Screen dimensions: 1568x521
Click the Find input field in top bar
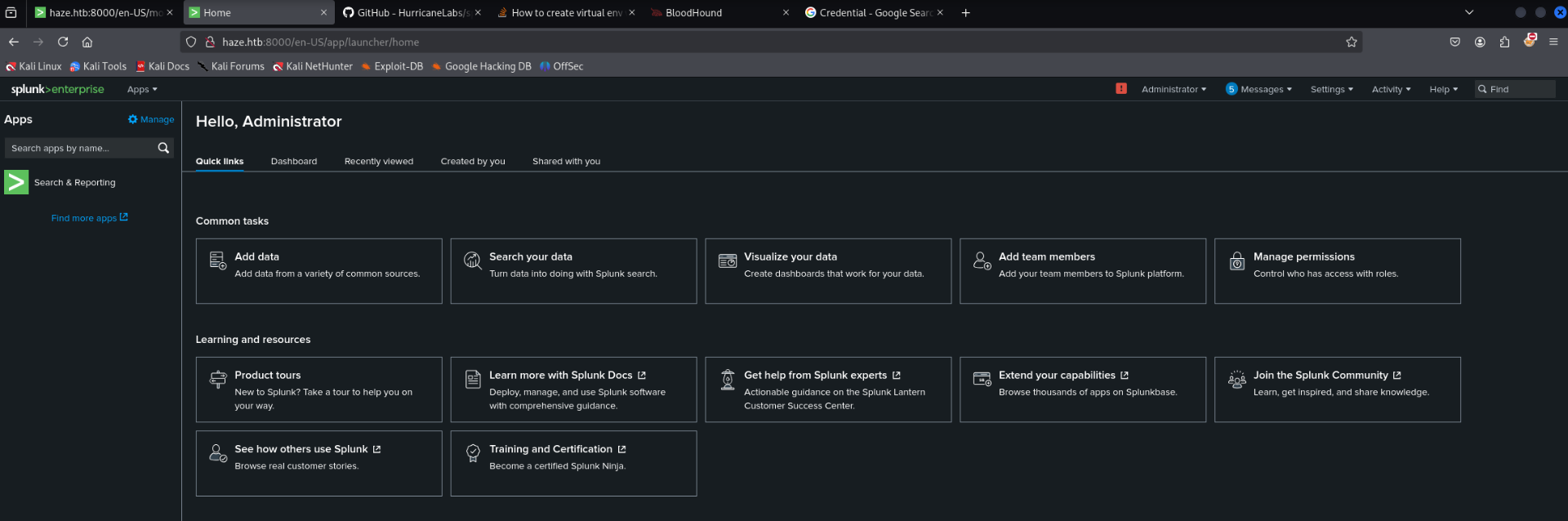1515,89
